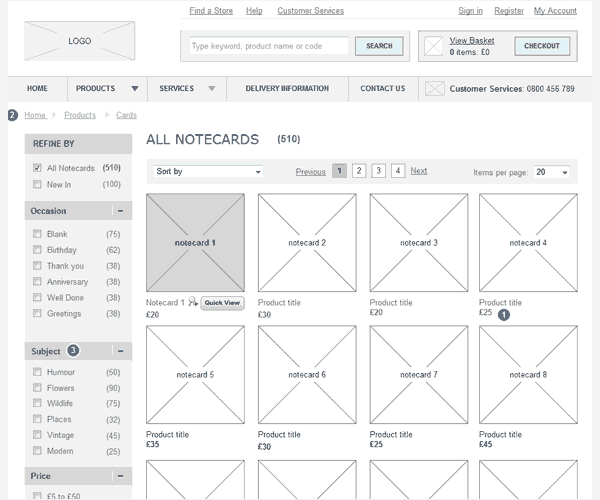Open the Delivery Information menu item
Screen dimensions: 600x500
point(286,89)
